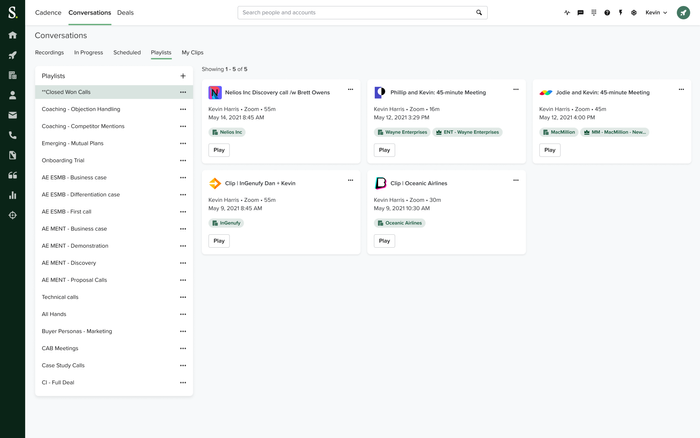Open options menu on Phillip and Kevin card

tap(516, 89)
